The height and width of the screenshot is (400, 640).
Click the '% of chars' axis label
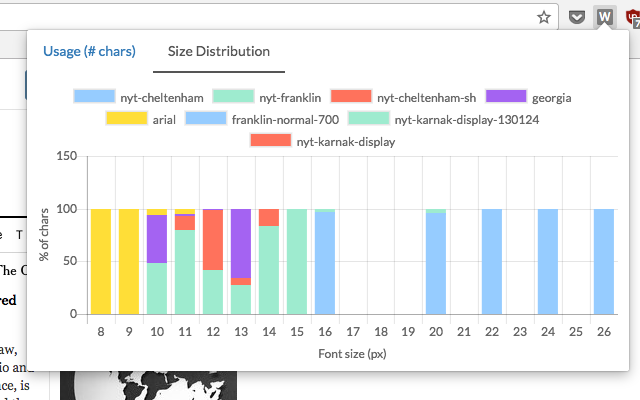(44, 235)
